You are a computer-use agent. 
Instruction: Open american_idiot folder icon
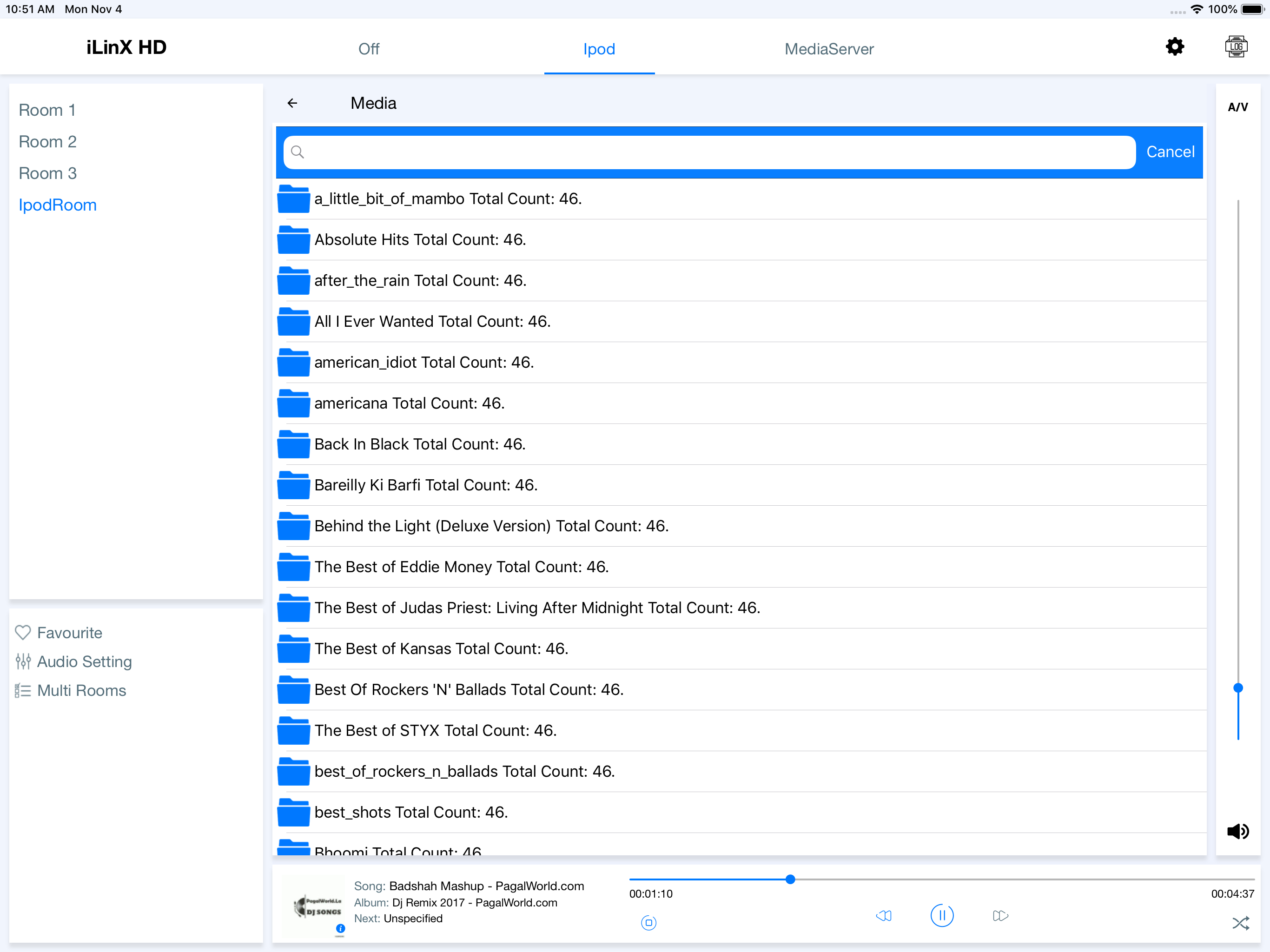pyautogui.click(x=293, y=362)
